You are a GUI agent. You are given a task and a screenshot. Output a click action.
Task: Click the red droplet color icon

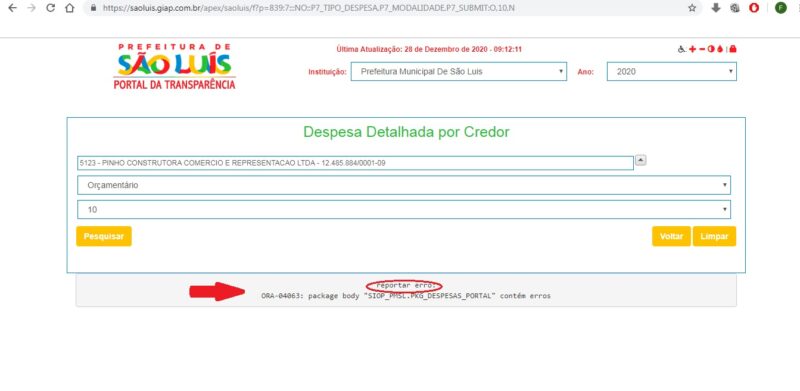(x=719, y=49)
